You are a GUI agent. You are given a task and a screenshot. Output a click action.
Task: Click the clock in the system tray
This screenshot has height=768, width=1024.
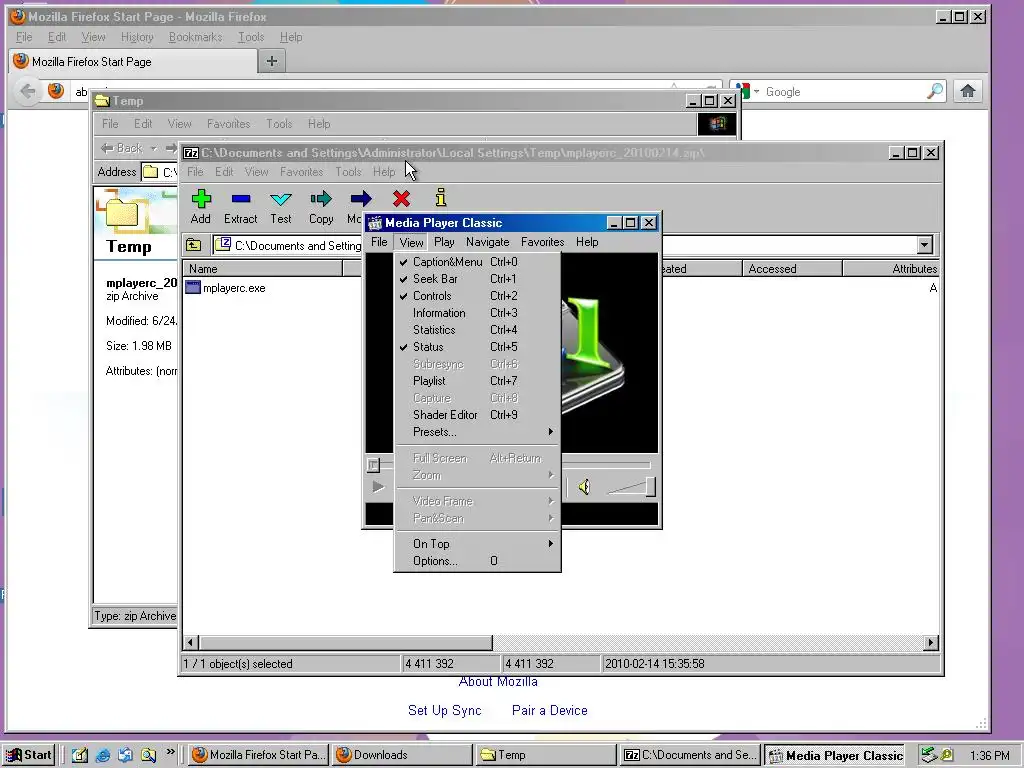point(989,756)
